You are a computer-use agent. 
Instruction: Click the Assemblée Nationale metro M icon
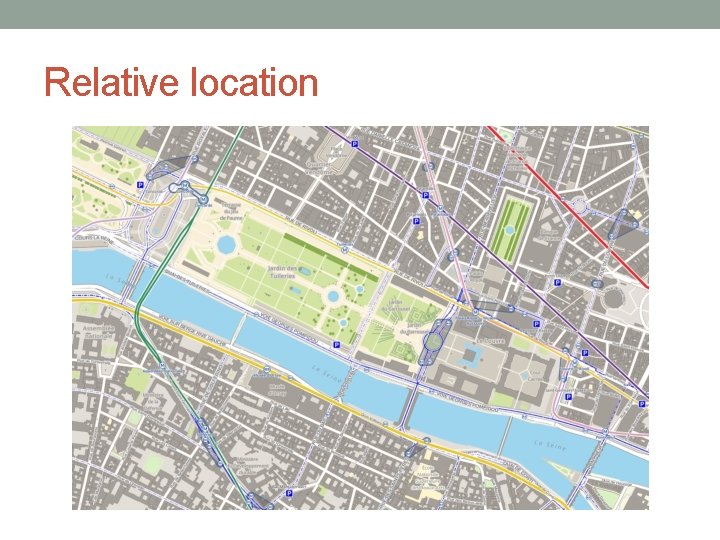pyautogui.click(x=163, y=366)
